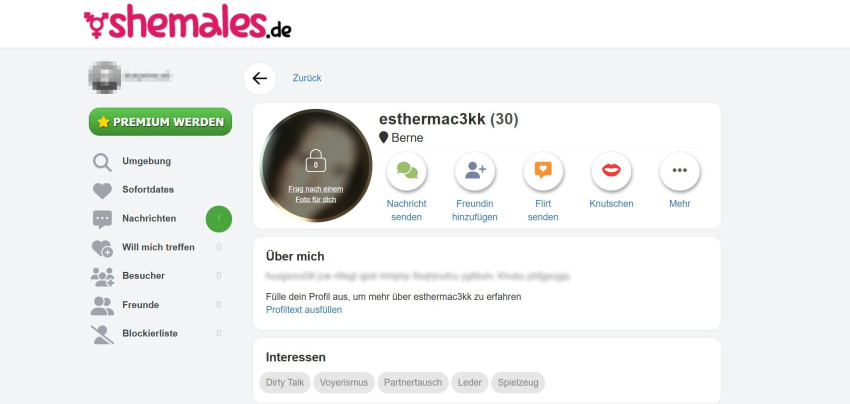
Task: Click the green unread messages badge
Action: click(x=219, y=219)
